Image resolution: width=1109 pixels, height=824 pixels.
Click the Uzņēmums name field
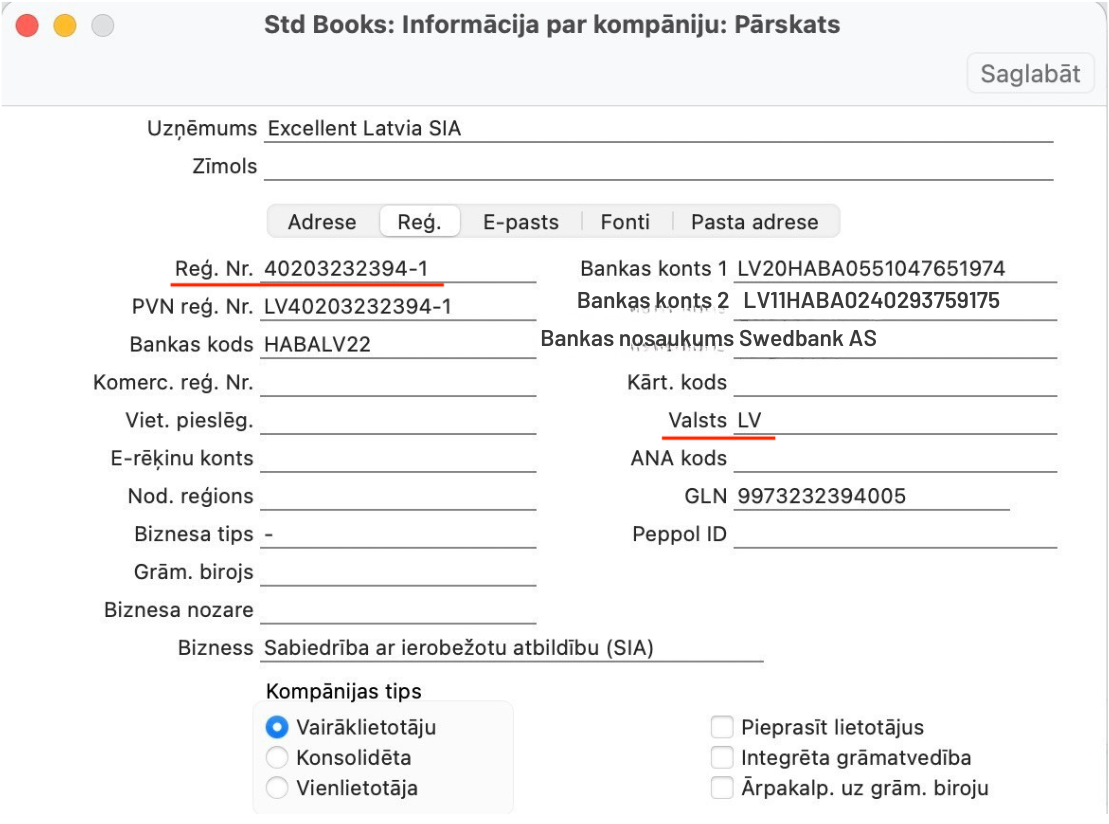pyautogui.click(x=656, y=129)
